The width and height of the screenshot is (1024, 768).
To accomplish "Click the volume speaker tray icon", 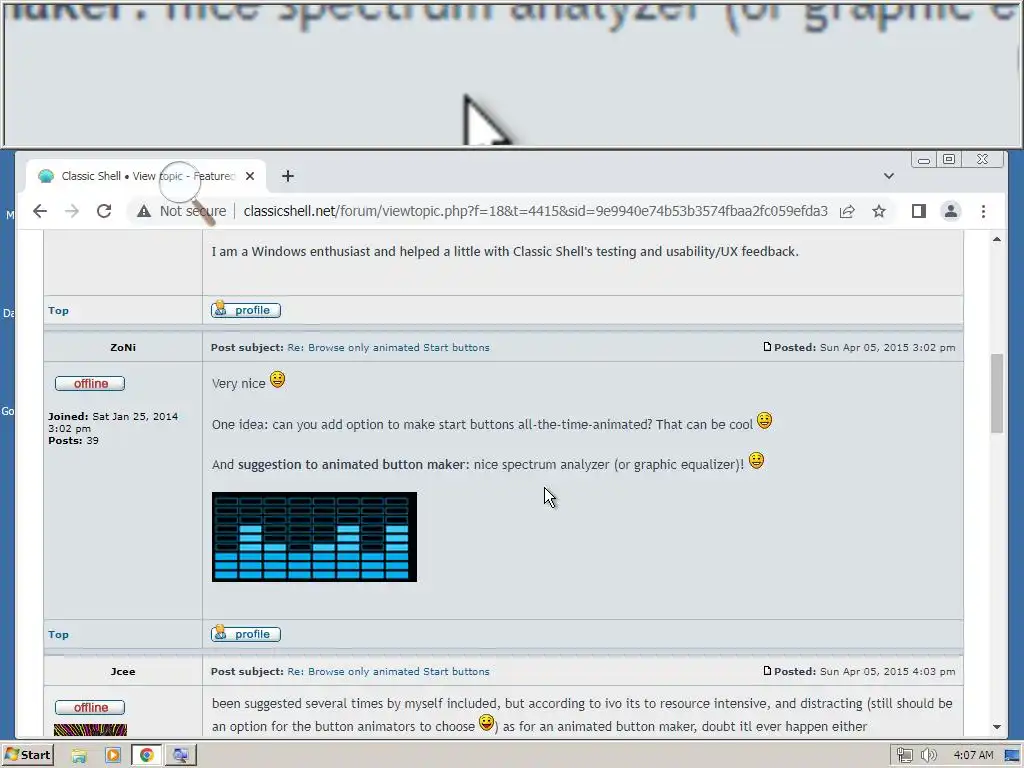I will (x=928, y=756).
